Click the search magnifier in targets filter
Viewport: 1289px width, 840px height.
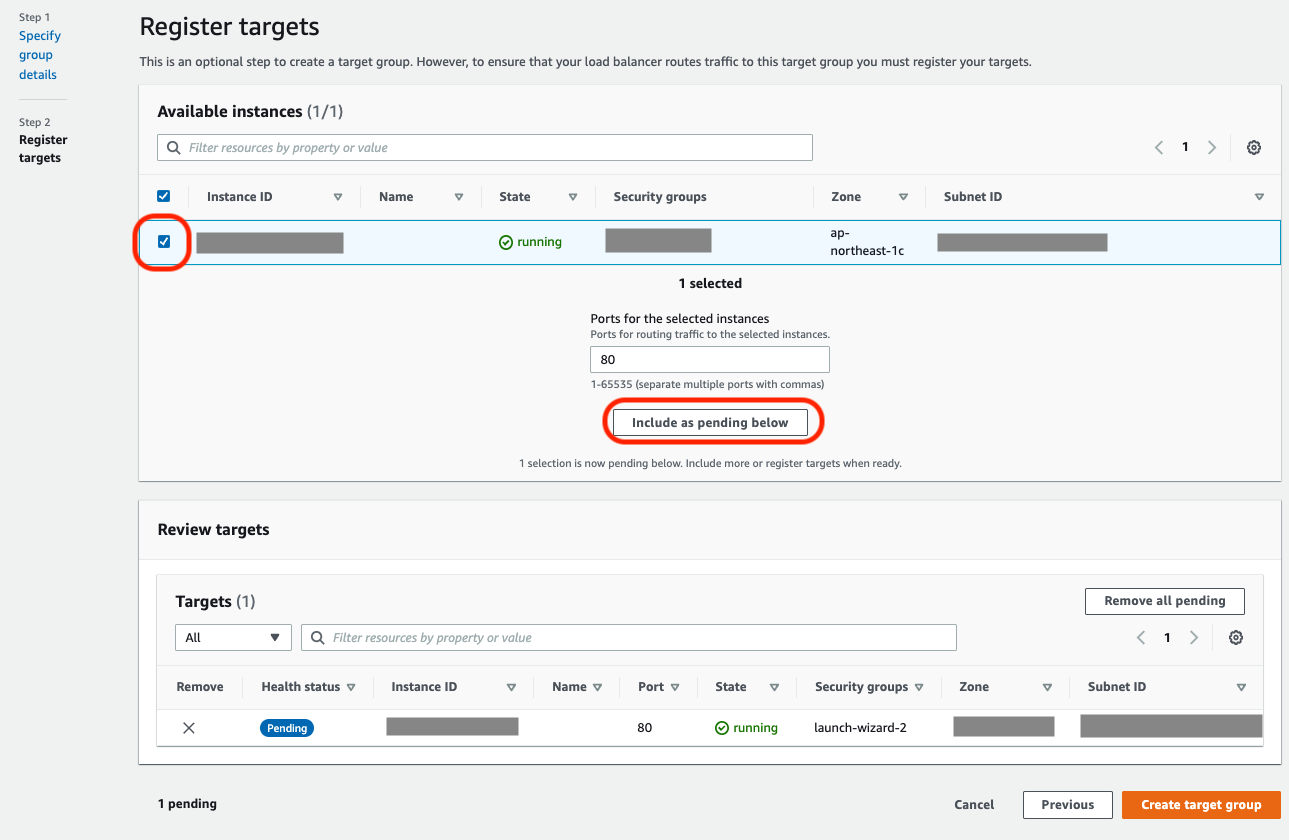pos(317,637)
